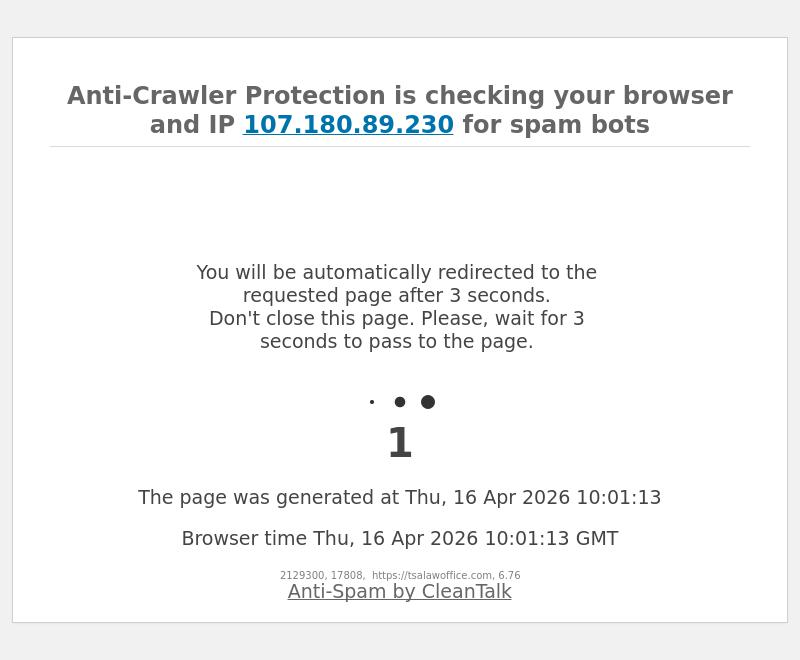The height and width of the screenshot is (660, 800).
Task: Click the horizontal divider below the heading
Action: click(x=399, y=147)
